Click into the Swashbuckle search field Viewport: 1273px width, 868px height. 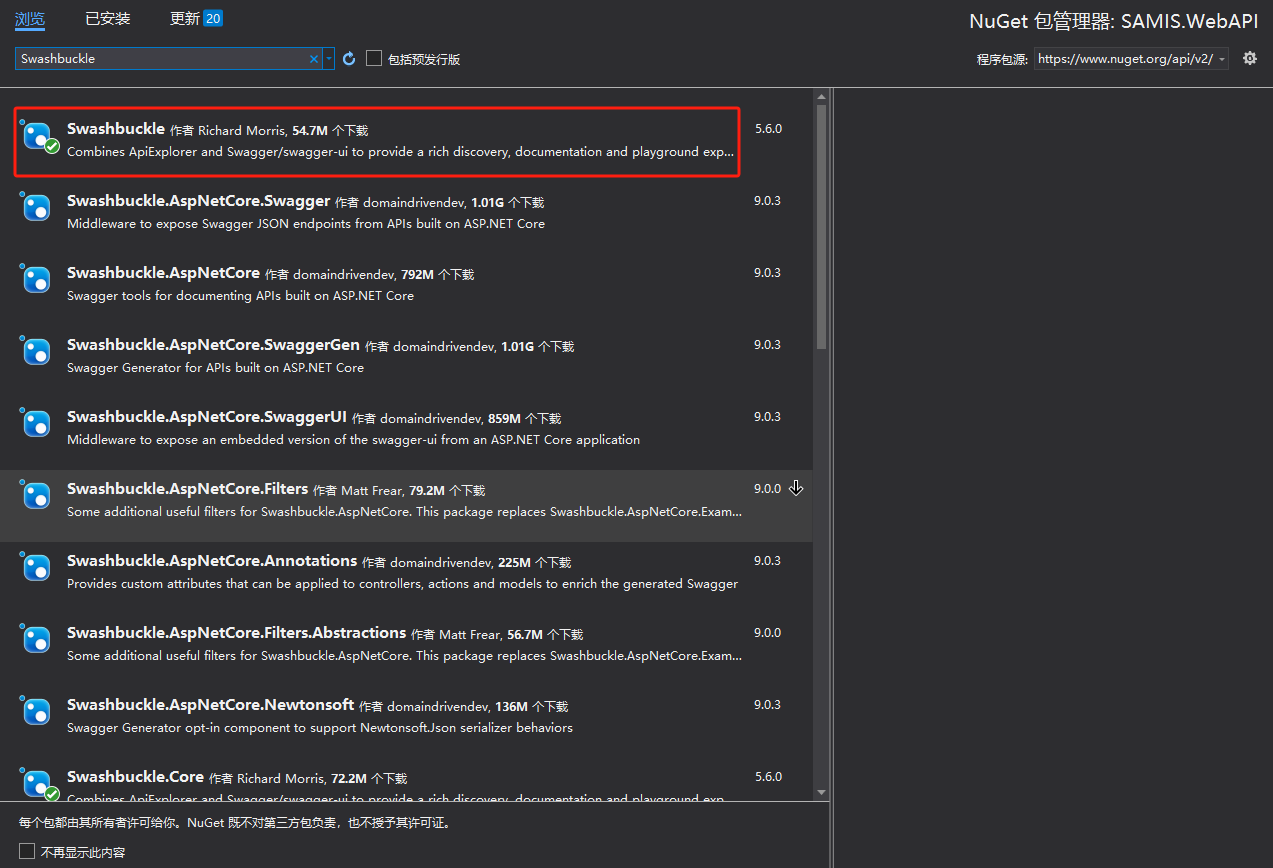tap(162, 59)
